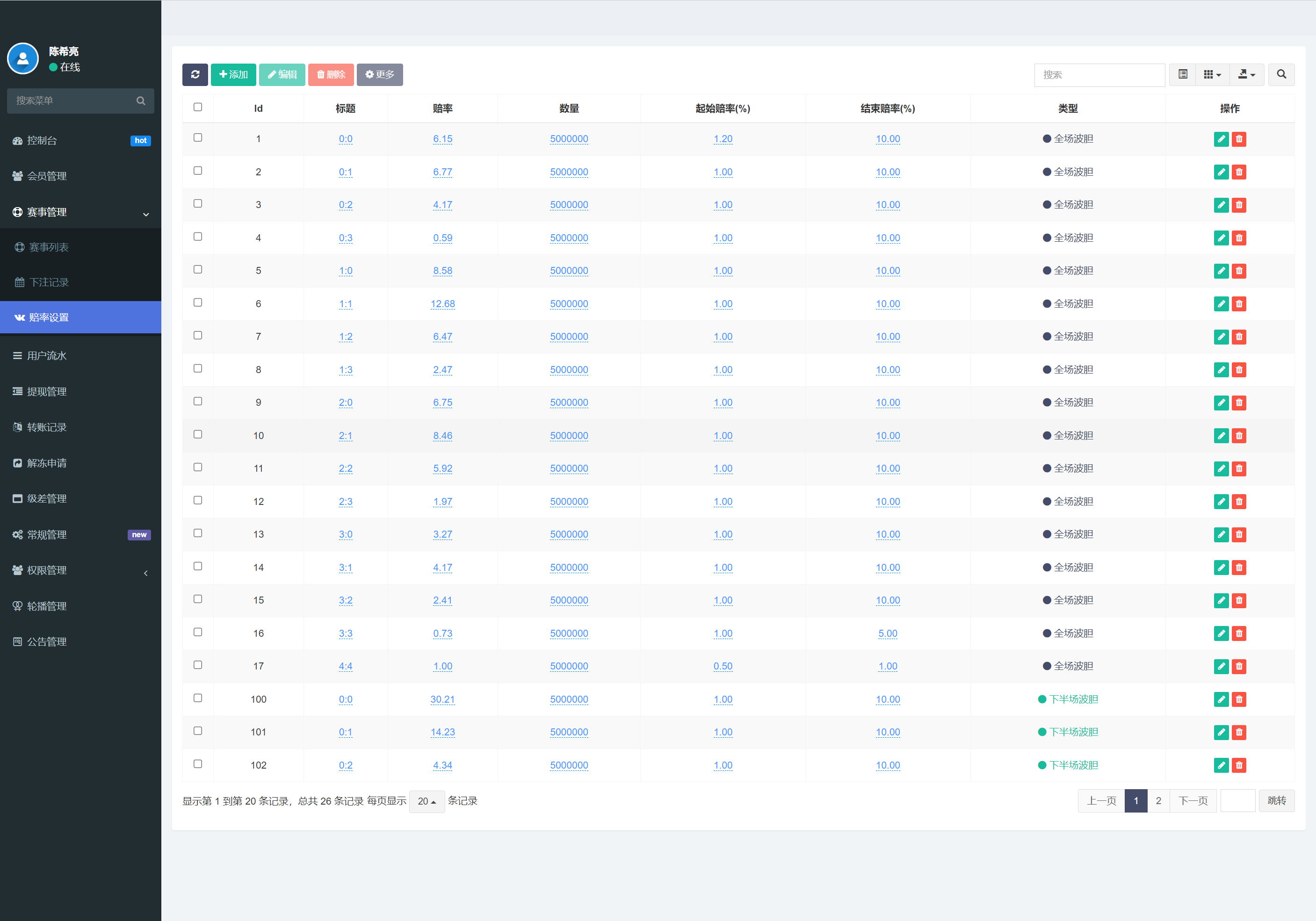Click odds value 12.68 link
The image size is (1316, 921).
coord(442,304)
